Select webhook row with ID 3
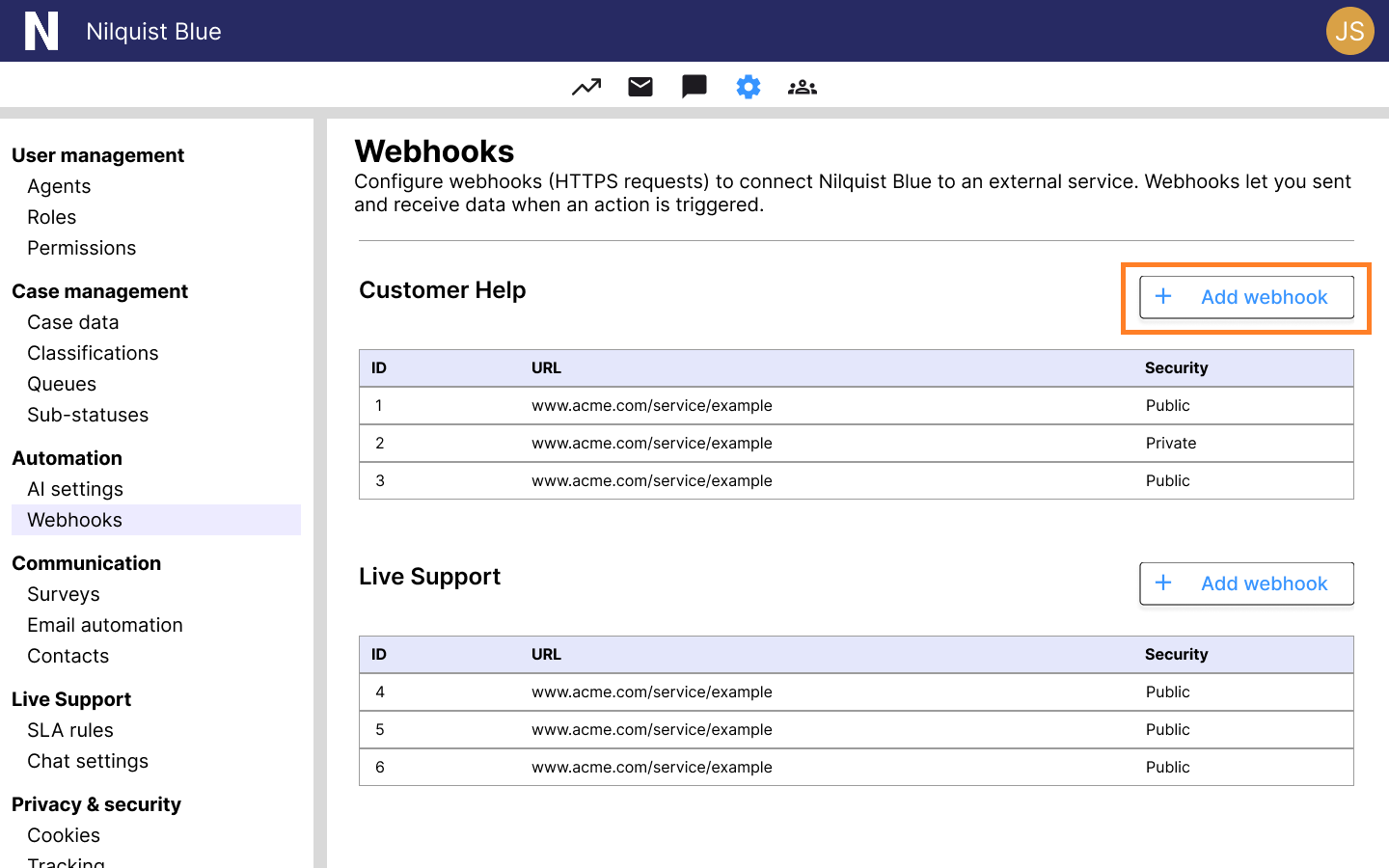The image size is (1389, 868). (x=857, y=481)
